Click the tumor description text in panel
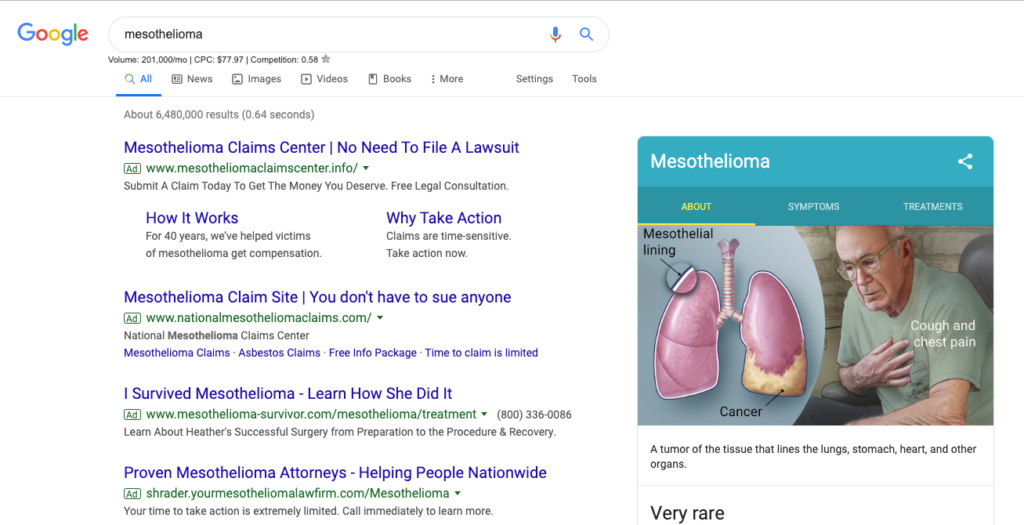Image resolution: width=1024 pixels, height=525 pixels. 813,456
